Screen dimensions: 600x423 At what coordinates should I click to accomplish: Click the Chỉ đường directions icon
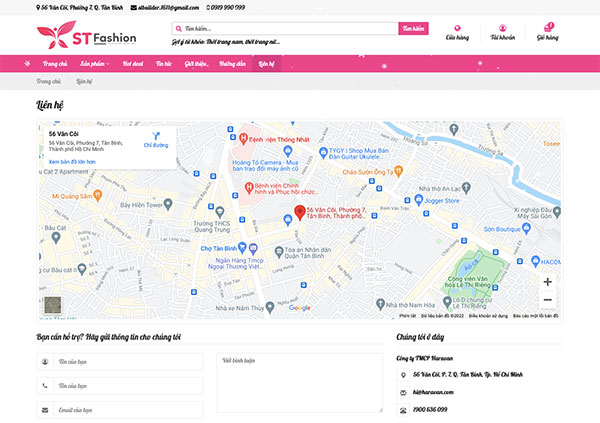pos(156,136)
